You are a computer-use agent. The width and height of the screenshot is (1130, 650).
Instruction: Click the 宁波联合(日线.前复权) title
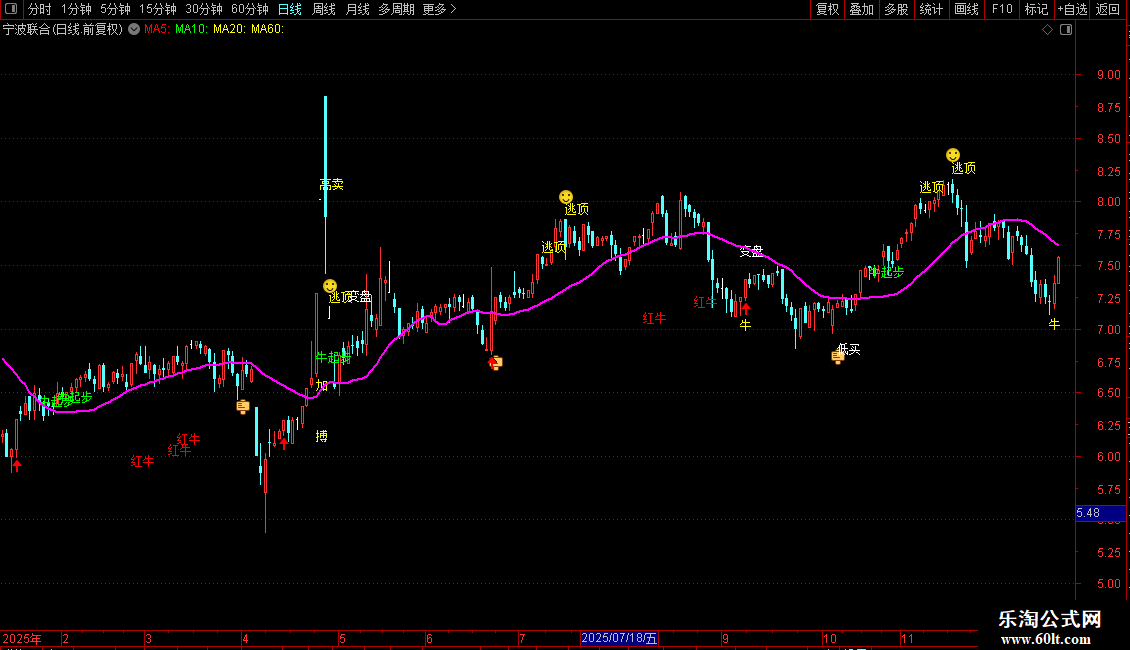tap(63, 30)
